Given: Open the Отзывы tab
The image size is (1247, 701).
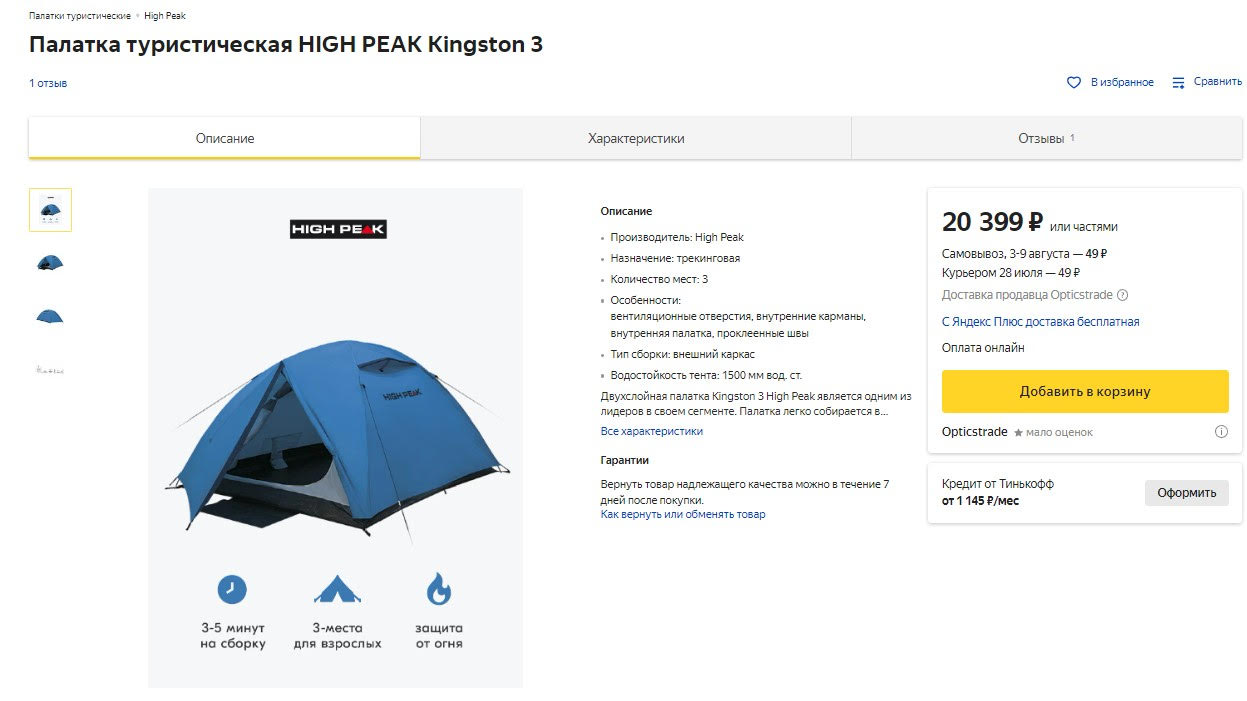Looking at the screenshot, I should coord(1046,138).
